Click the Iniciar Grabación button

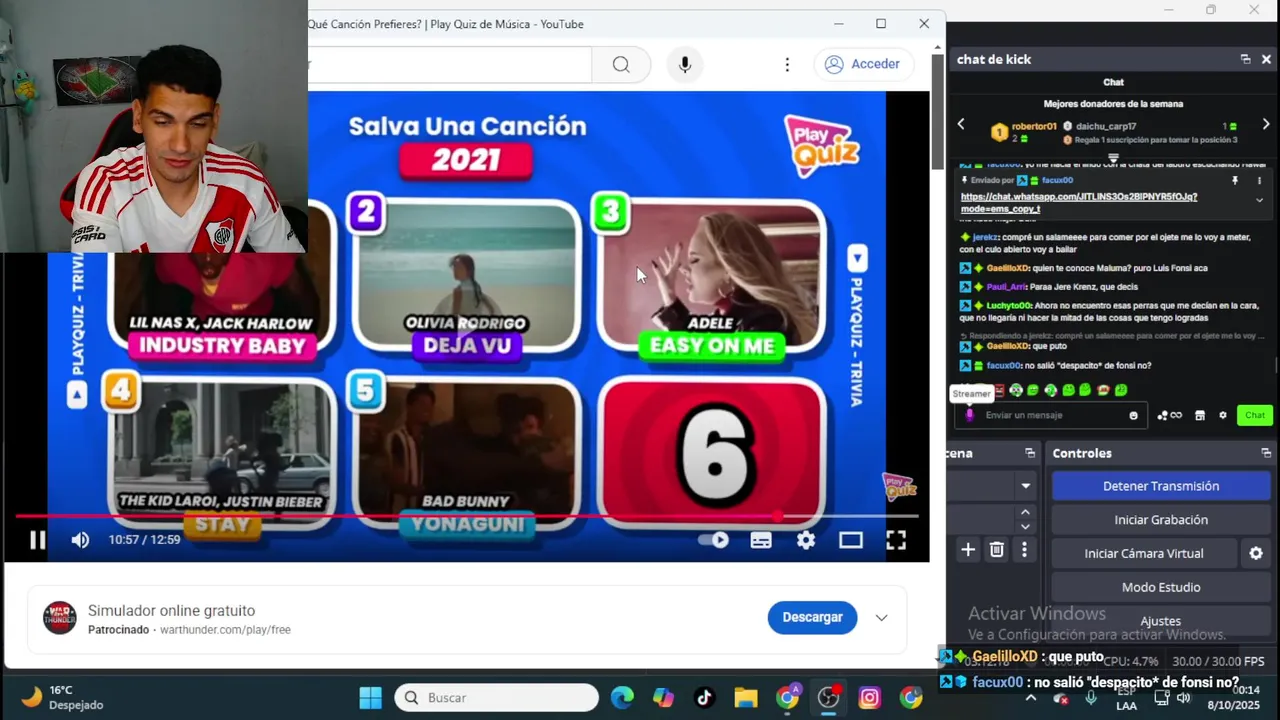point(1160,520)
